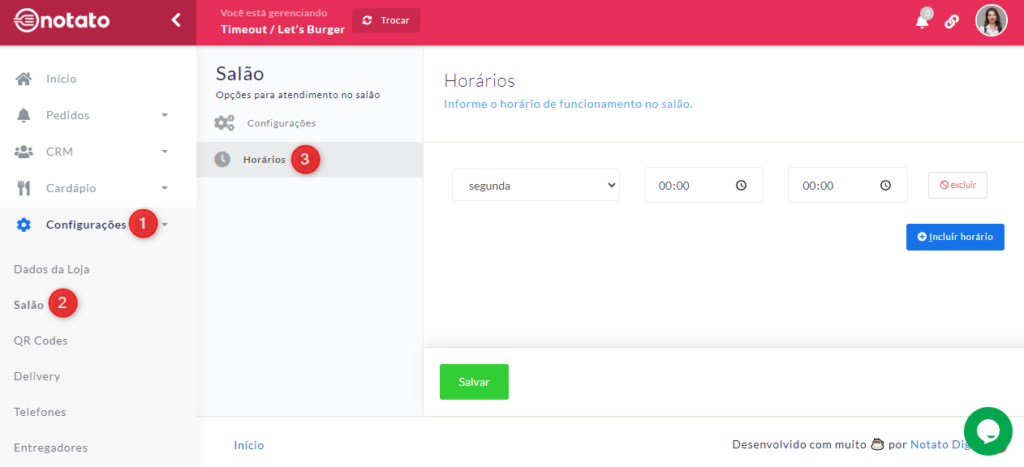
Task: Click the clock icon in second time field
Action: [x=885, y=185]
